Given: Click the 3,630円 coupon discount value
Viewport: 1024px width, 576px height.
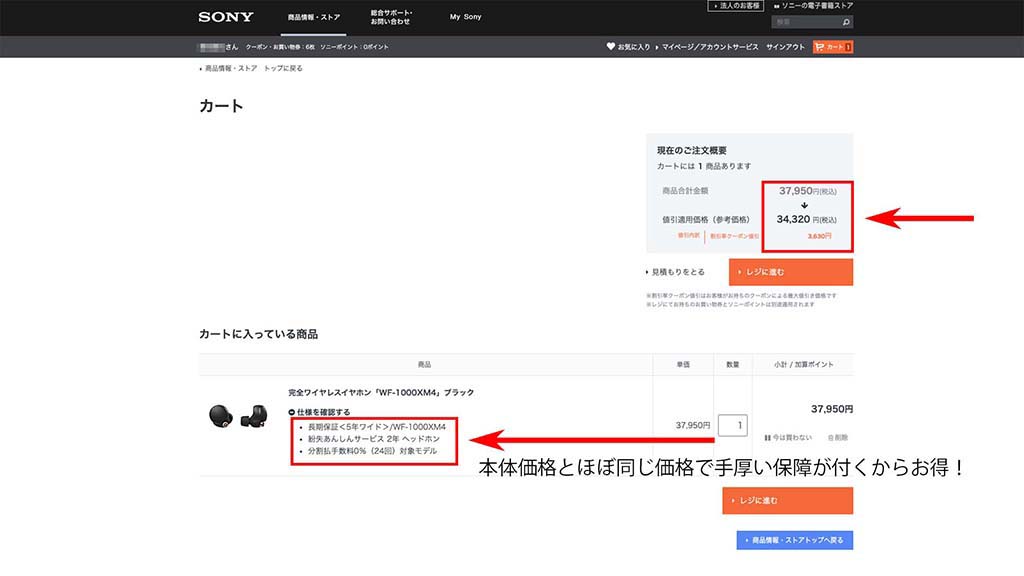Looking at the screenshot, I should (819, 236).
